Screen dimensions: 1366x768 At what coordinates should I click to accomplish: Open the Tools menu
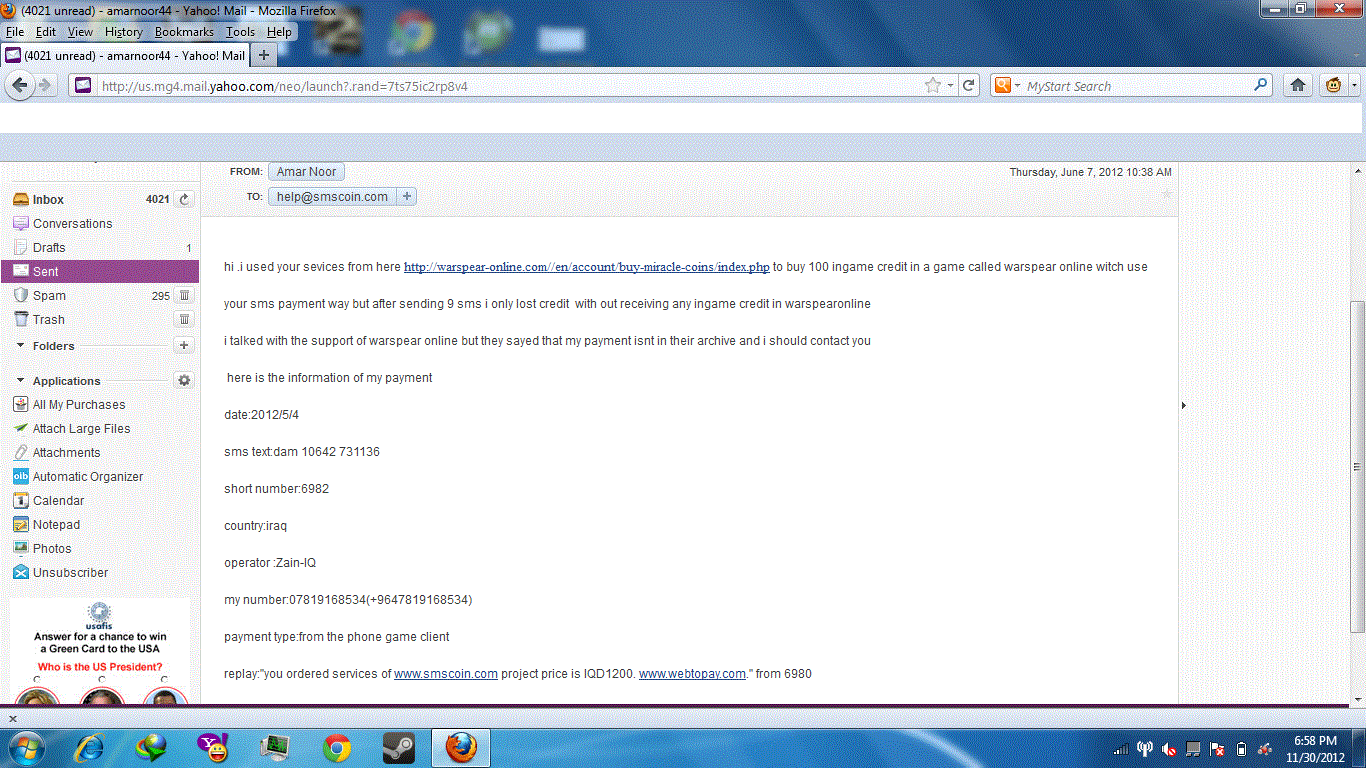click(x=240, y=32)
